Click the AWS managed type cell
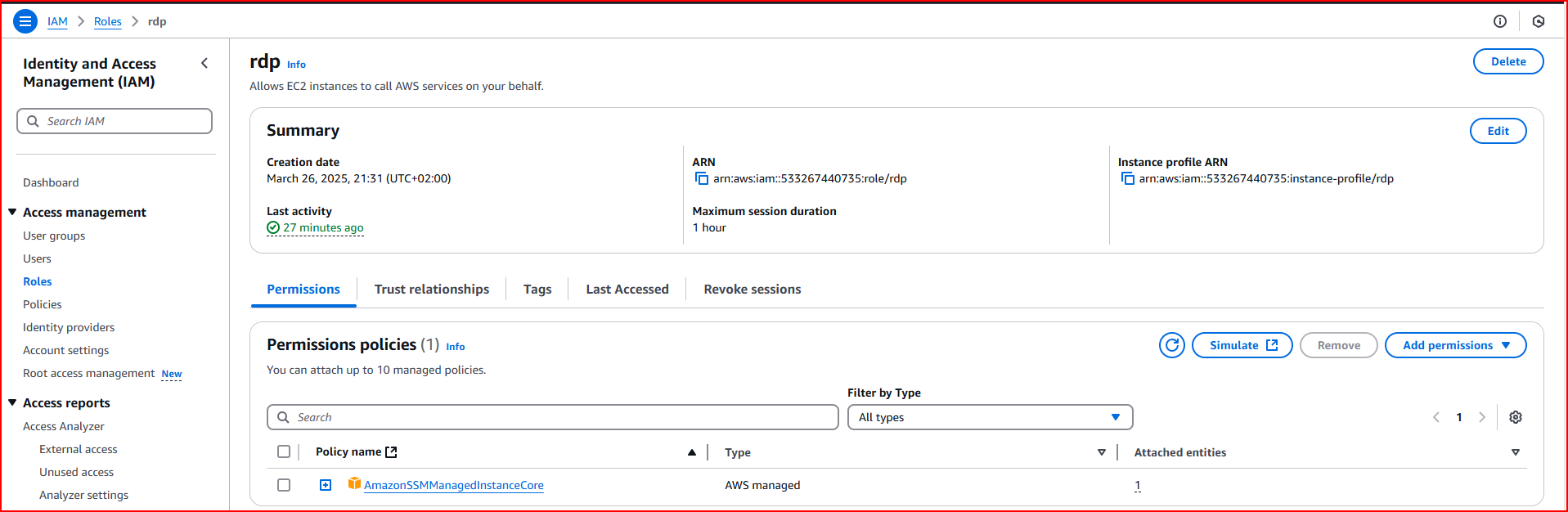The width and height of the screenshot is (1568, 512). (762, 485)
